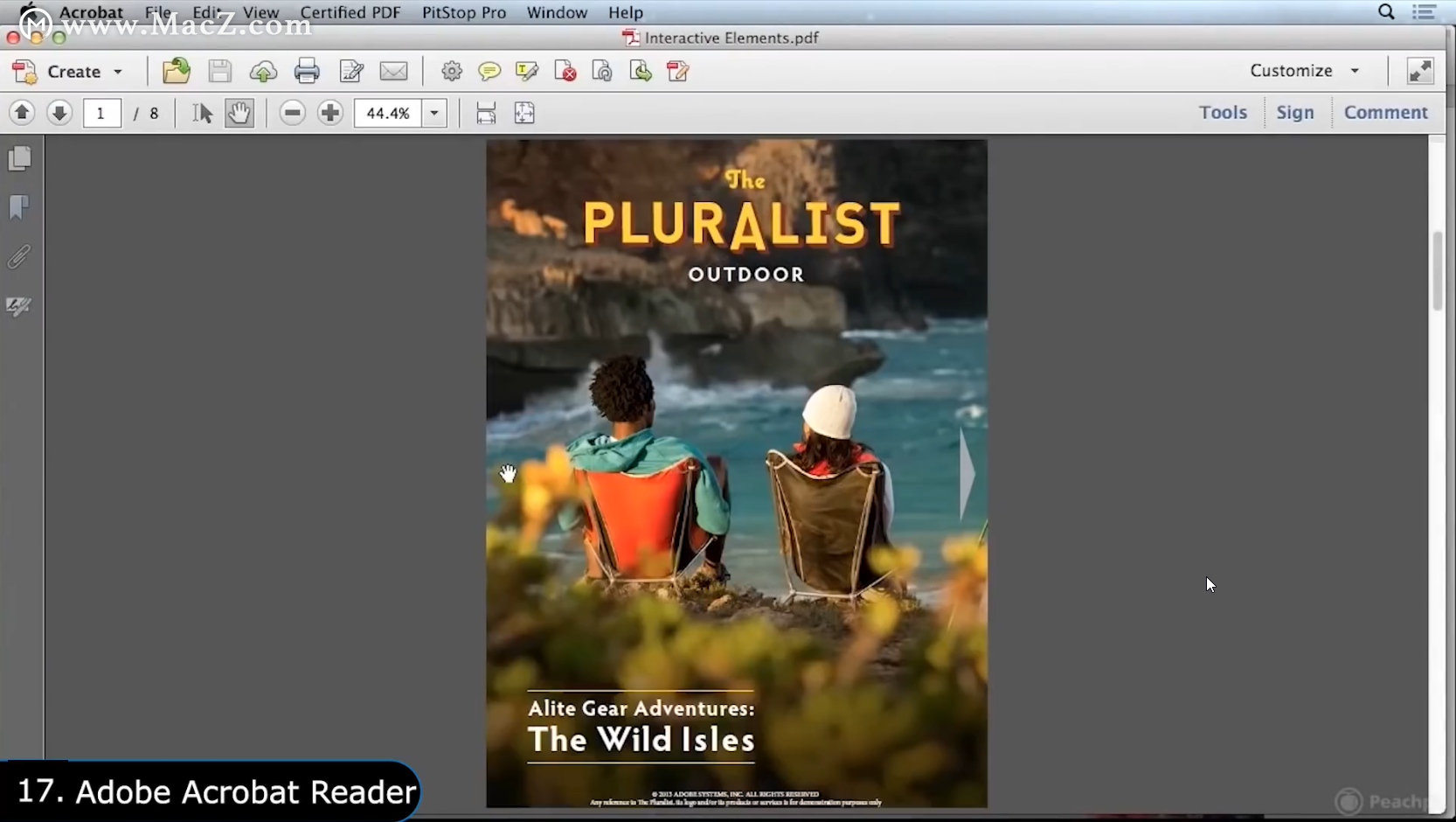Screen dimensions: 1456x822
Task: Open the Sign pane
Action: pyautogui.click(x=1294, y=112)
